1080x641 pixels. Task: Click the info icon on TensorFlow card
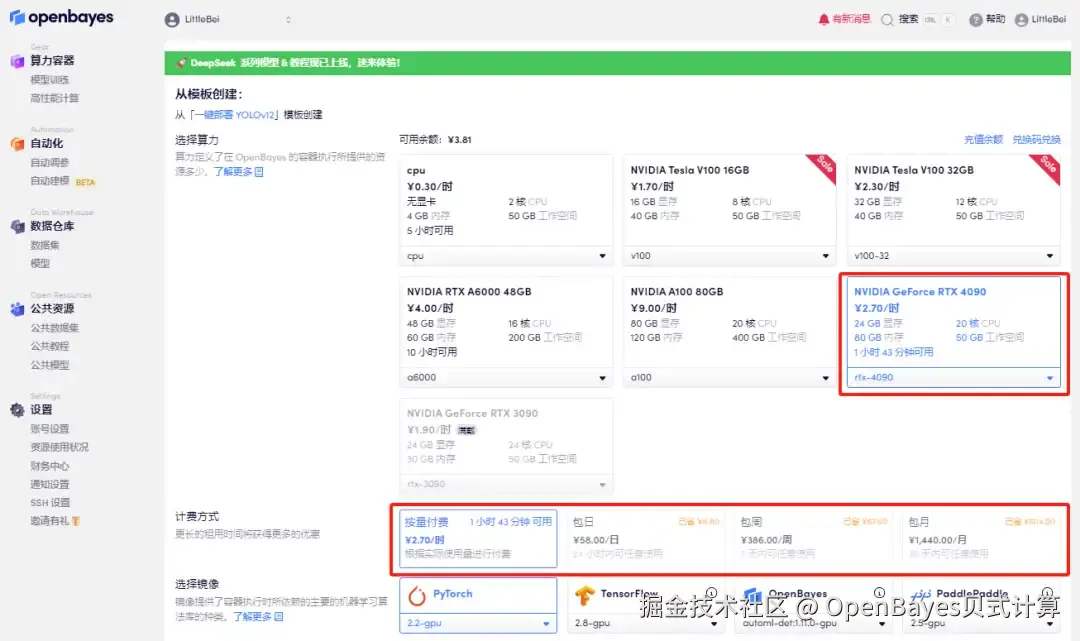[x=712, y=592]
